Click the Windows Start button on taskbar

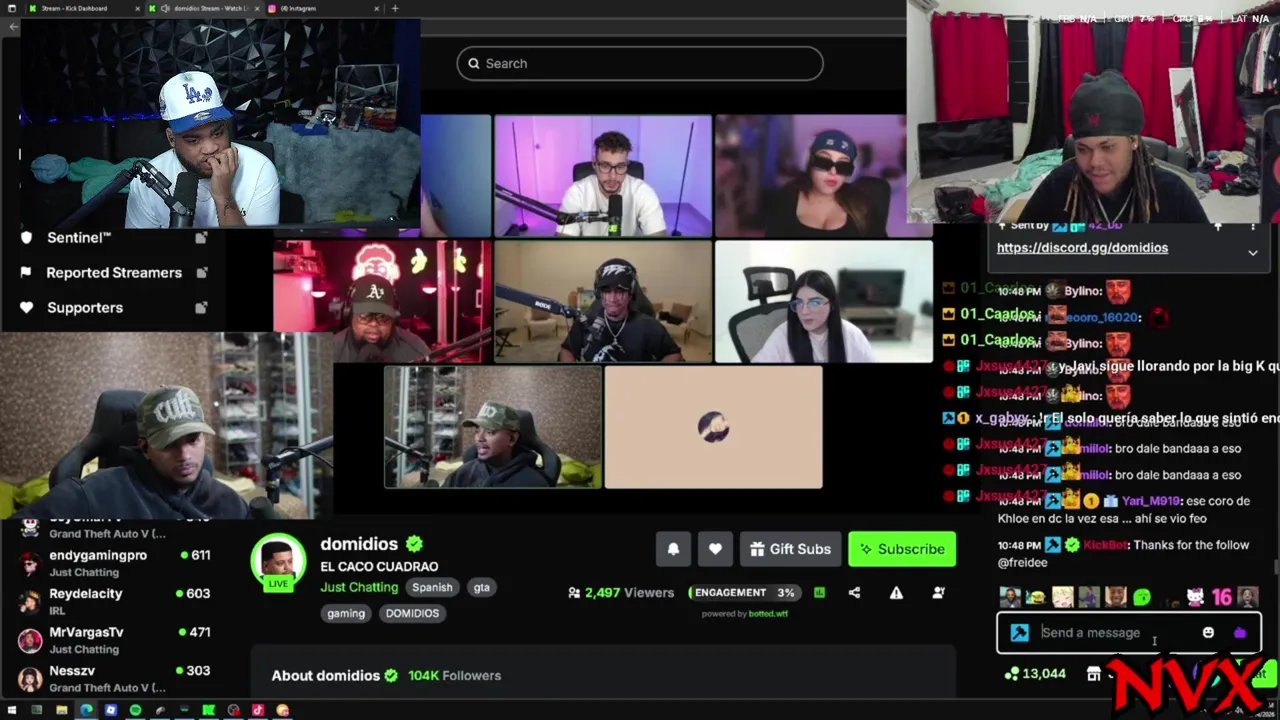click(x=12, y=711)
